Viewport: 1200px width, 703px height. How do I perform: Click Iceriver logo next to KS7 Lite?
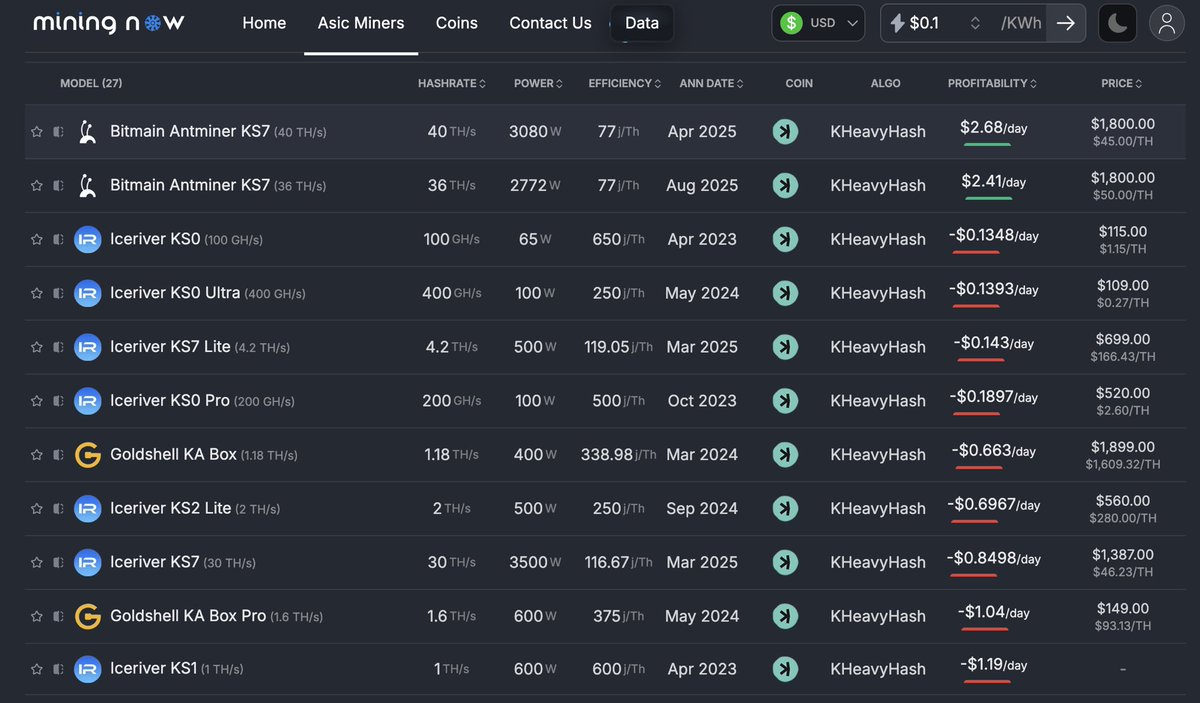coord(88,347)
